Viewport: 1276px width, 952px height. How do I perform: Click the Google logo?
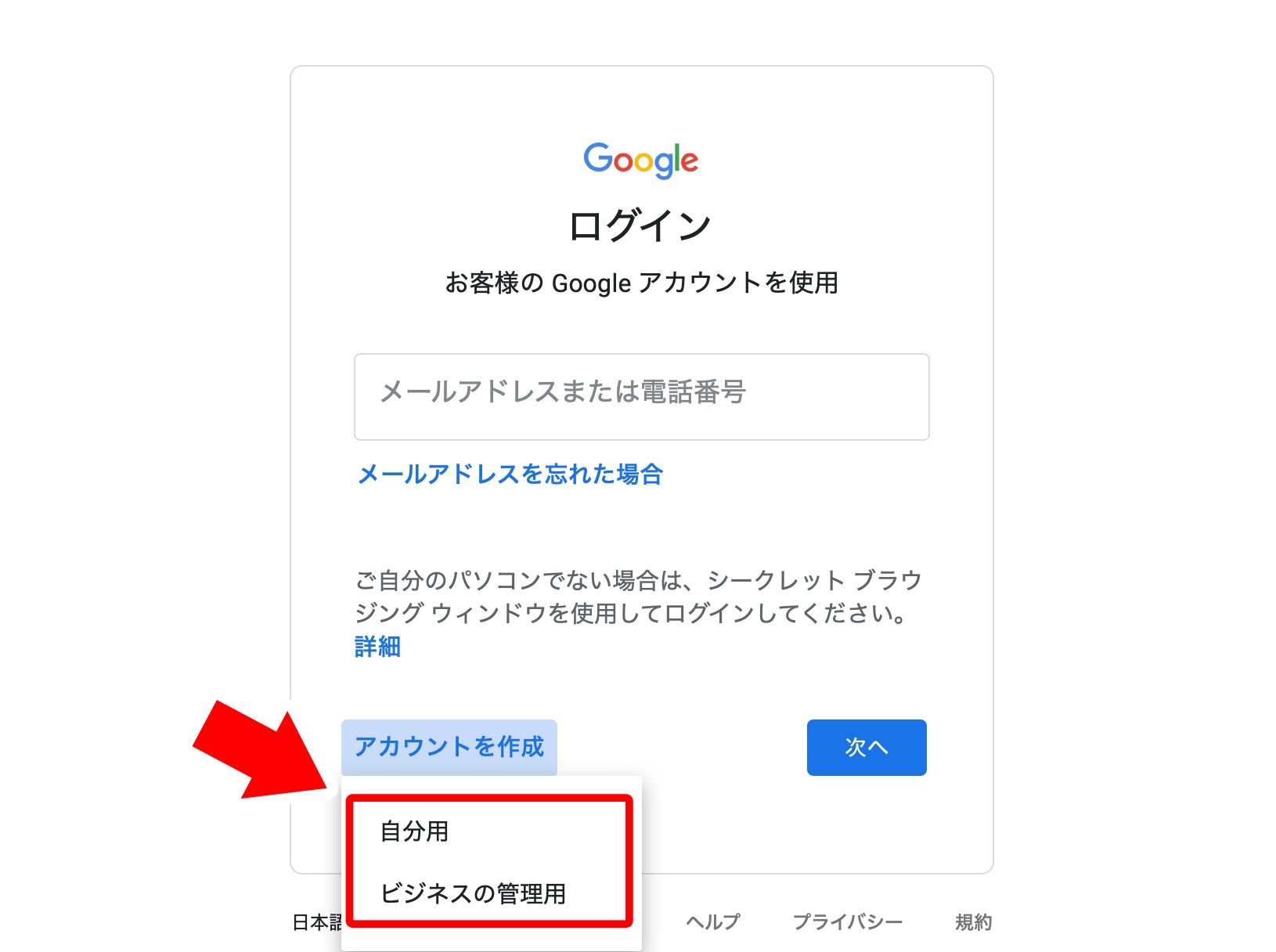coord(640,160)
